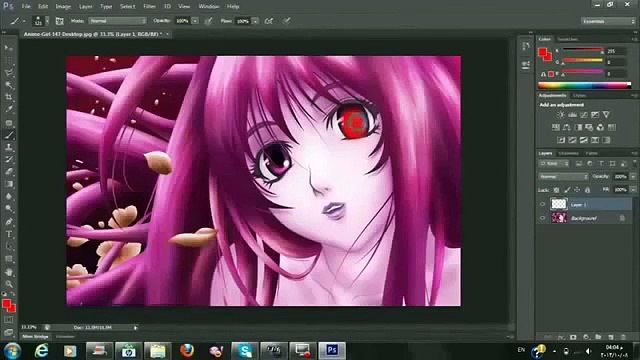
Task: Select the Eraser tool
Action: pos(9,172)
